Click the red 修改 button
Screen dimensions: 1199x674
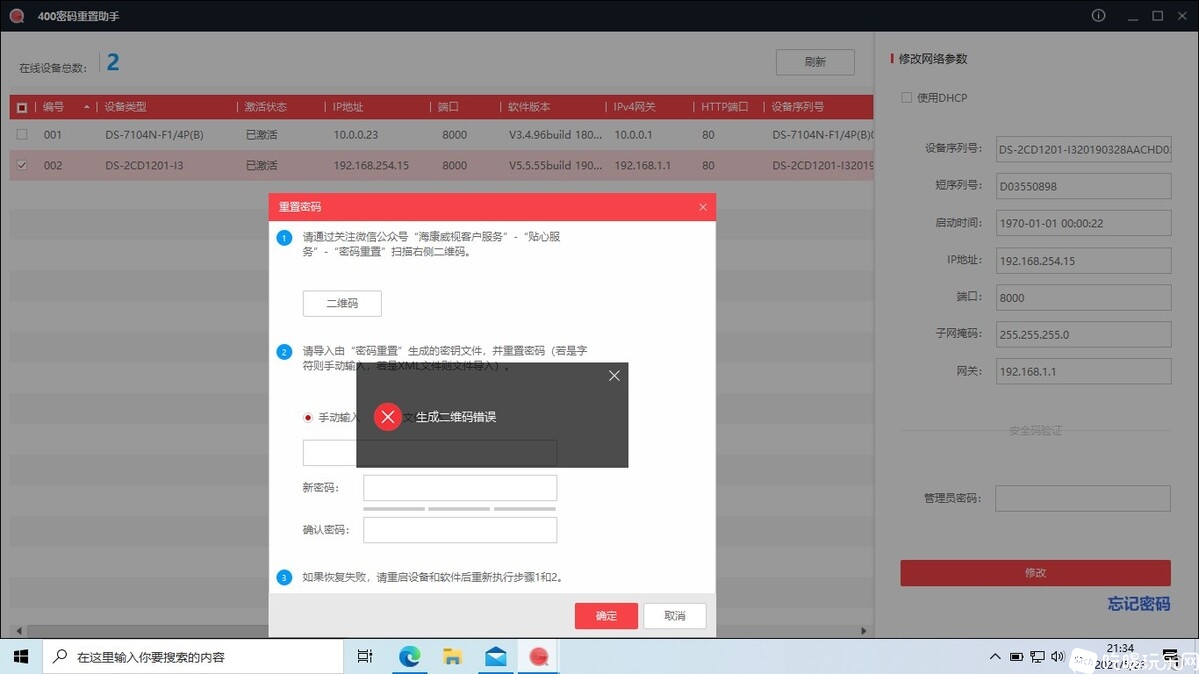click(x=1035, y=573)
